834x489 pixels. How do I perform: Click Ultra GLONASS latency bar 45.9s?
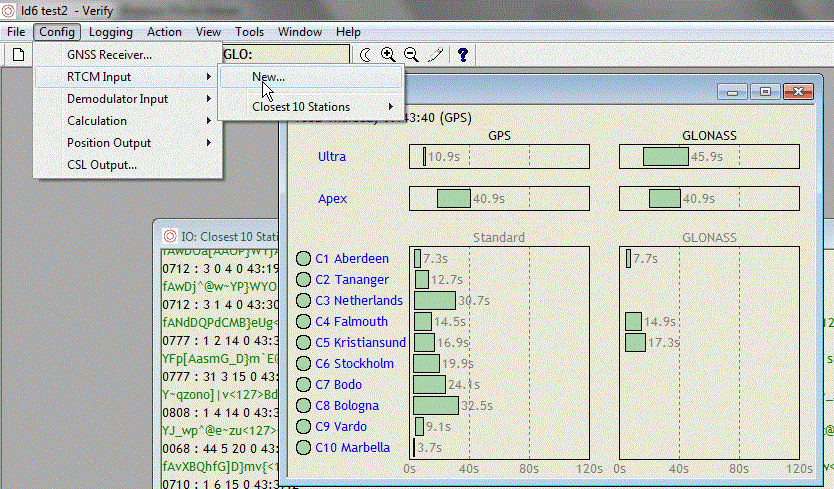[x=666, y=156]
